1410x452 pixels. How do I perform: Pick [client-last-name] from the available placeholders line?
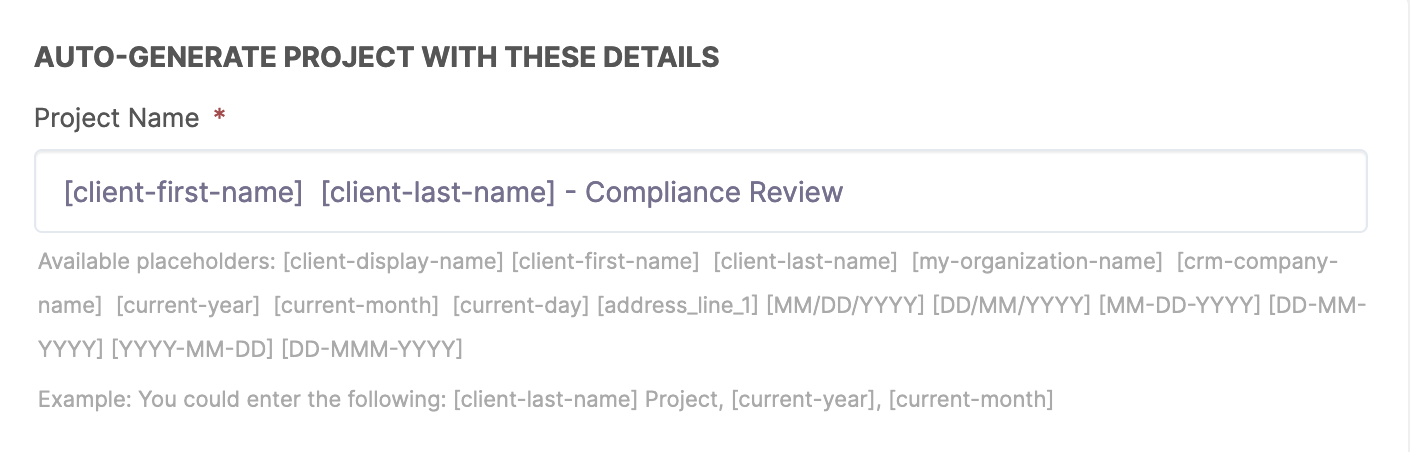(805, 262)
